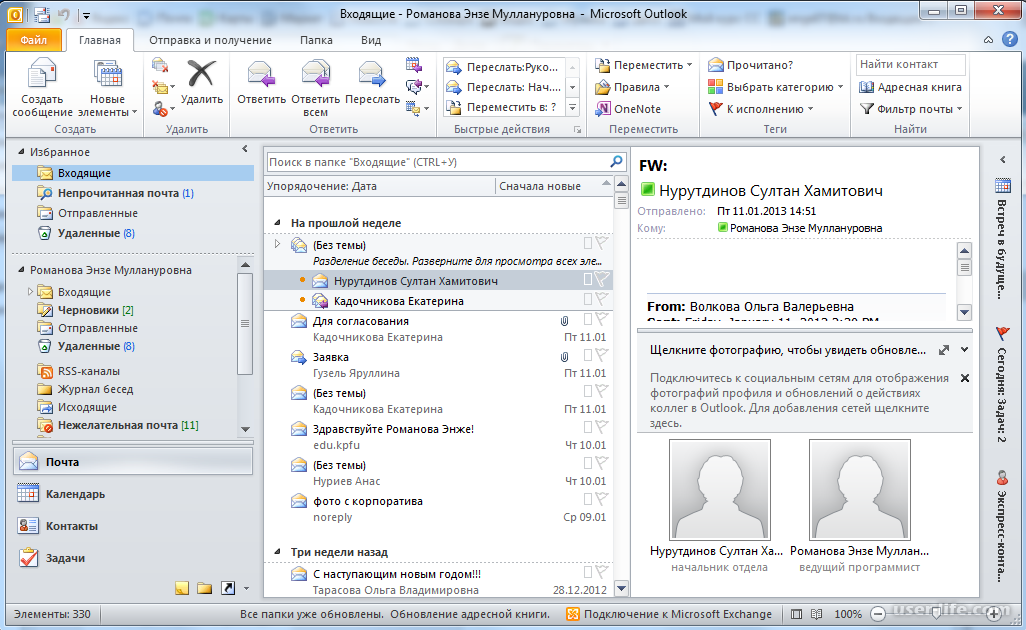Click the Notes icon at the navigation bottom
The image size is (1026, 630).
[182, 588]
